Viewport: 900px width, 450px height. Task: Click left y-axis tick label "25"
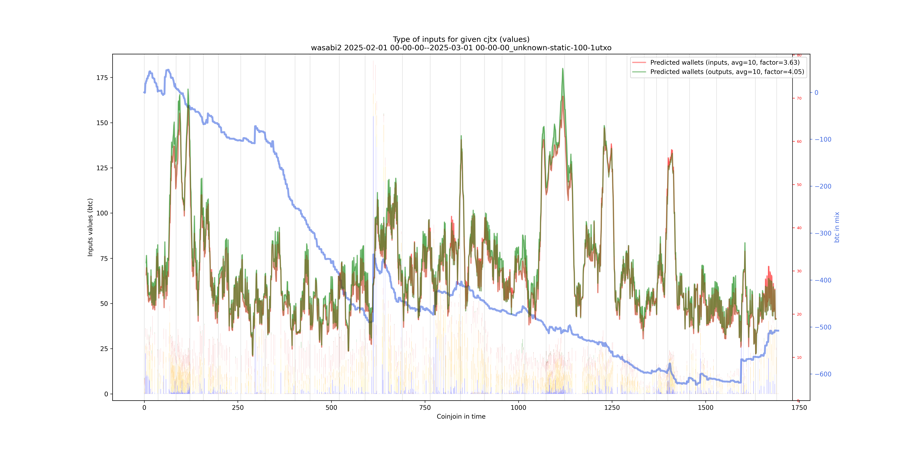[x=104, y=348]
